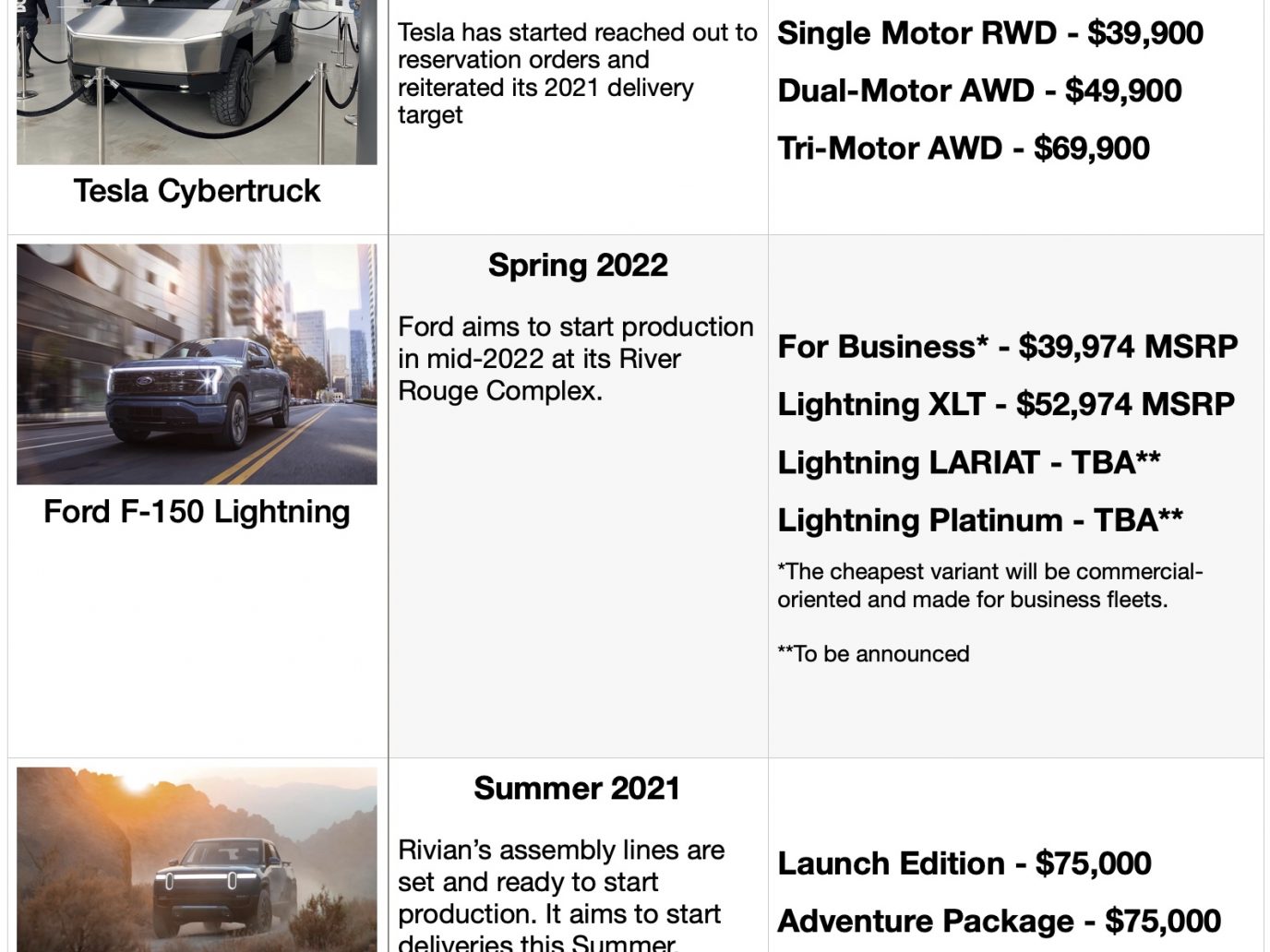Click 'Dual-Motor AWD - $49,900' line
The width and height of the screenshot is (1270, 952).
click(x=979, y=90)
